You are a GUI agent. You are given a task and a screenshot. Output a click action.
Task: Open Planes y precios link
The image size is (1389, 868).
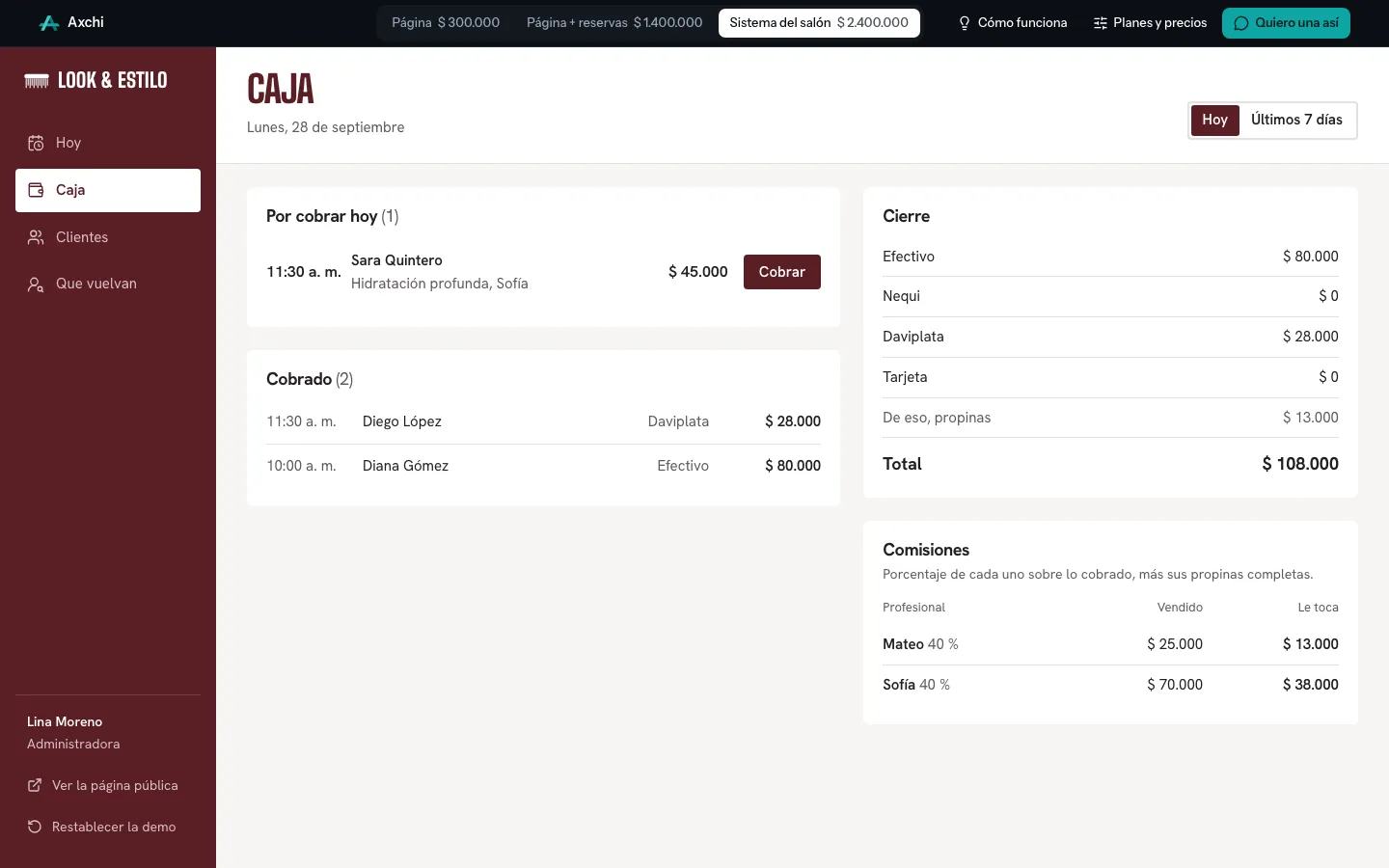tap(1150, 23)
